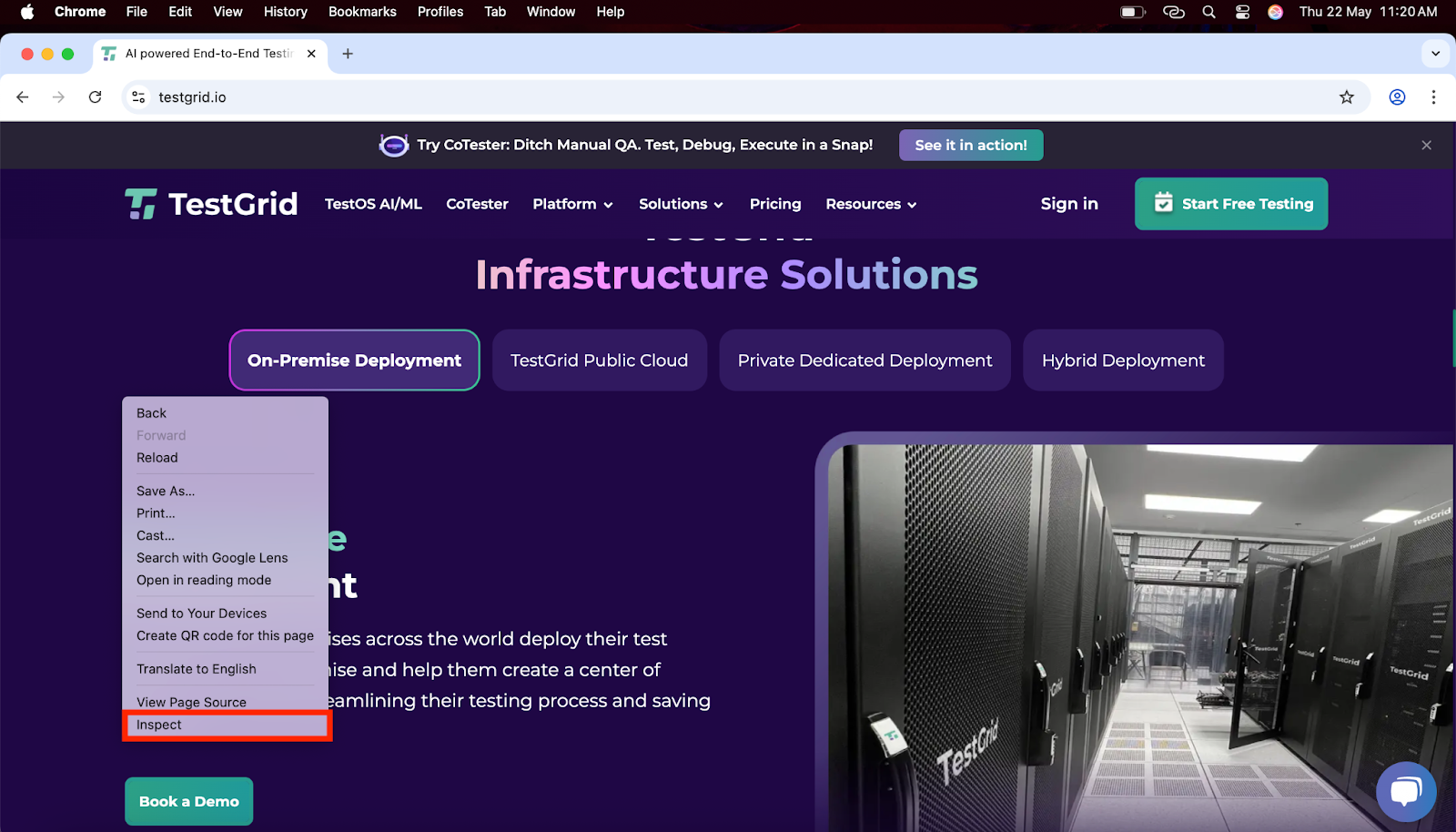Open the Bookmarks menu
The height and width of the screenshot is (832, 1456).
(362, 12)
